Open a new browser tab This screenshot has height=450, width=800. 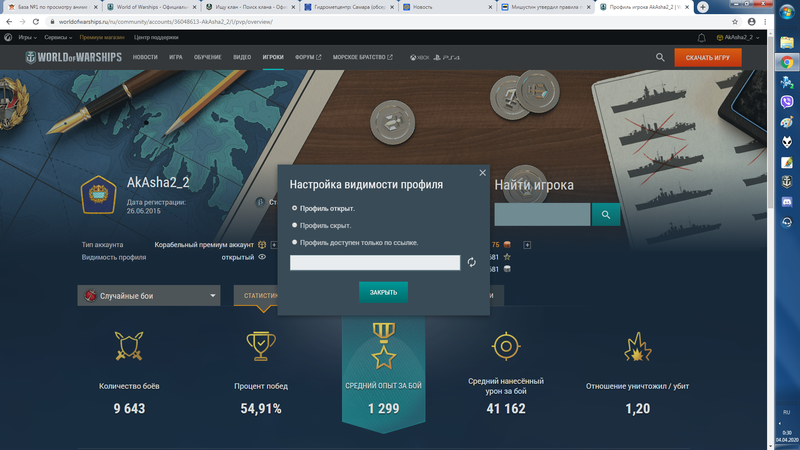point(703,7)
